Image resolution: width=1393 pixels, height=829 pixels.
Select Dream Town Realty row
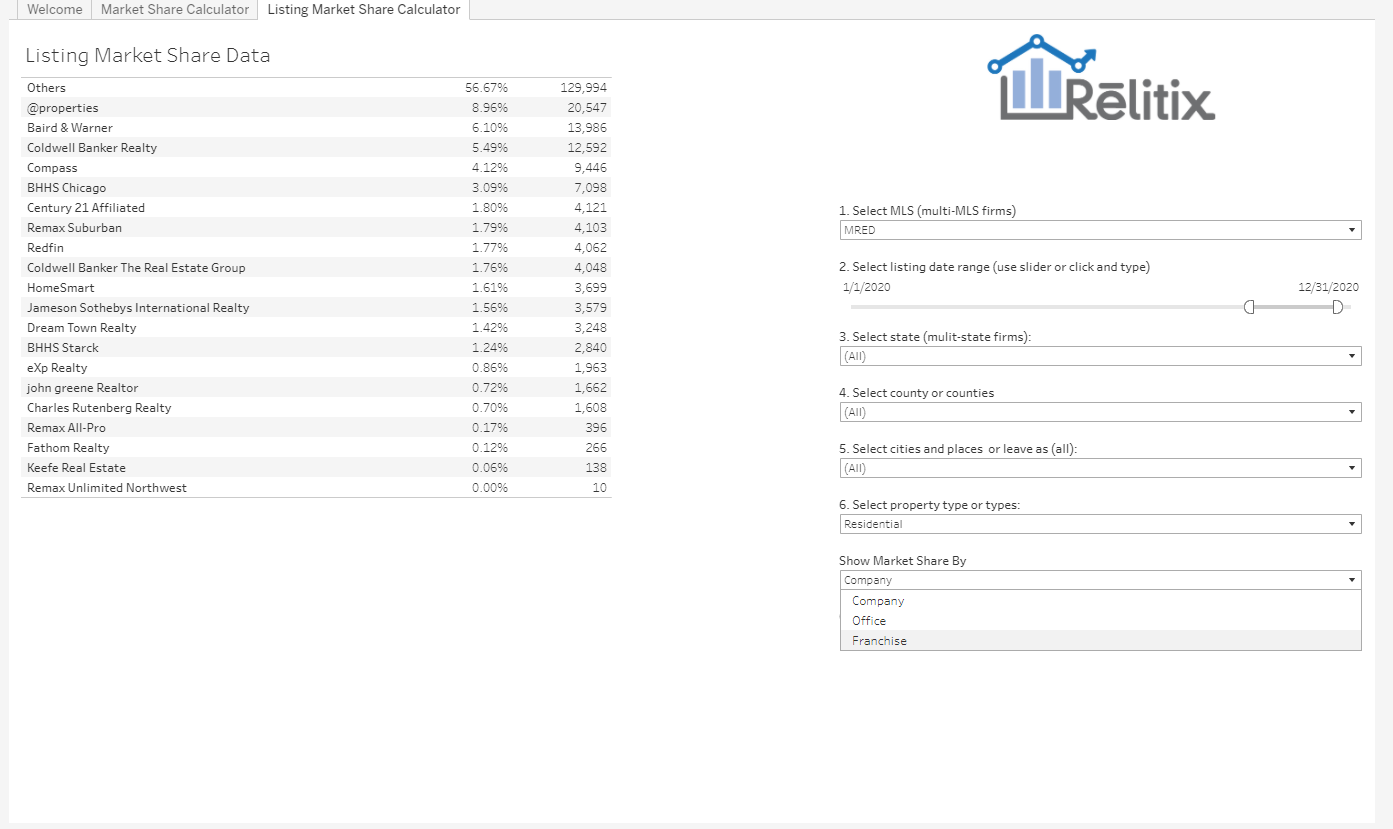click(x=316, y=328)
